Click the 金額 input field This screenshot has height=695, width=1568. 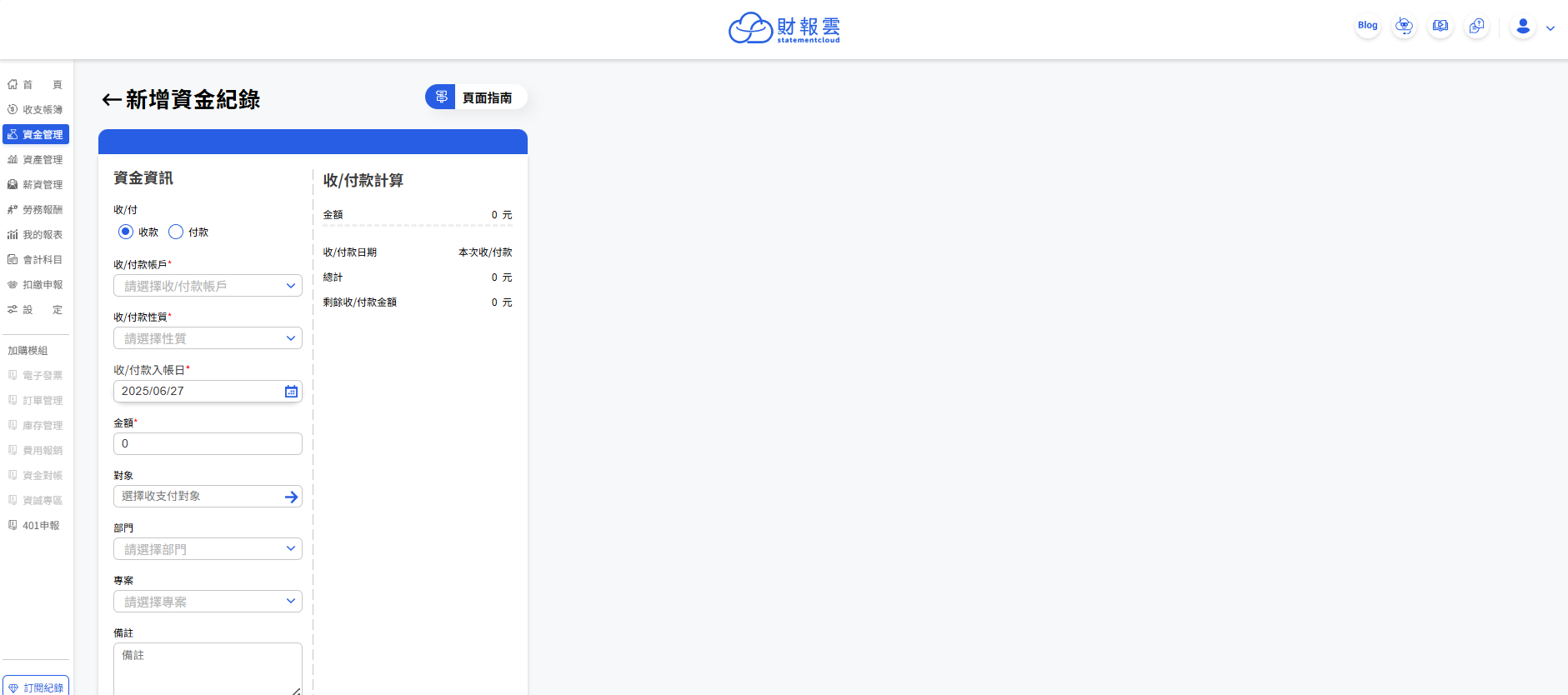point(208,443)
